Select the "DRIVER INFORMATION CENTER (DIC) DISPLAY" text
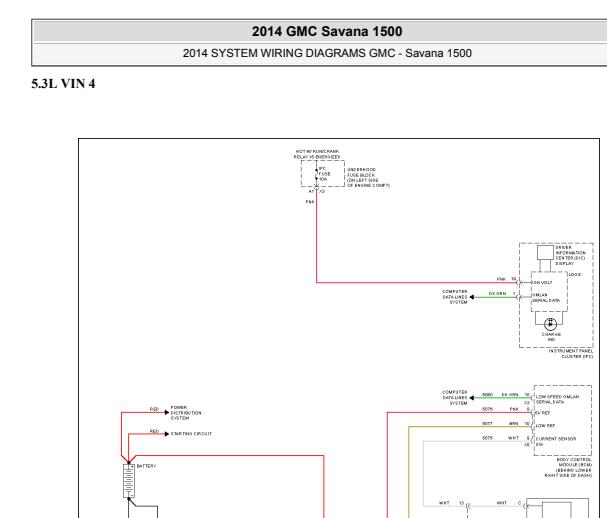 pos(571,255)
